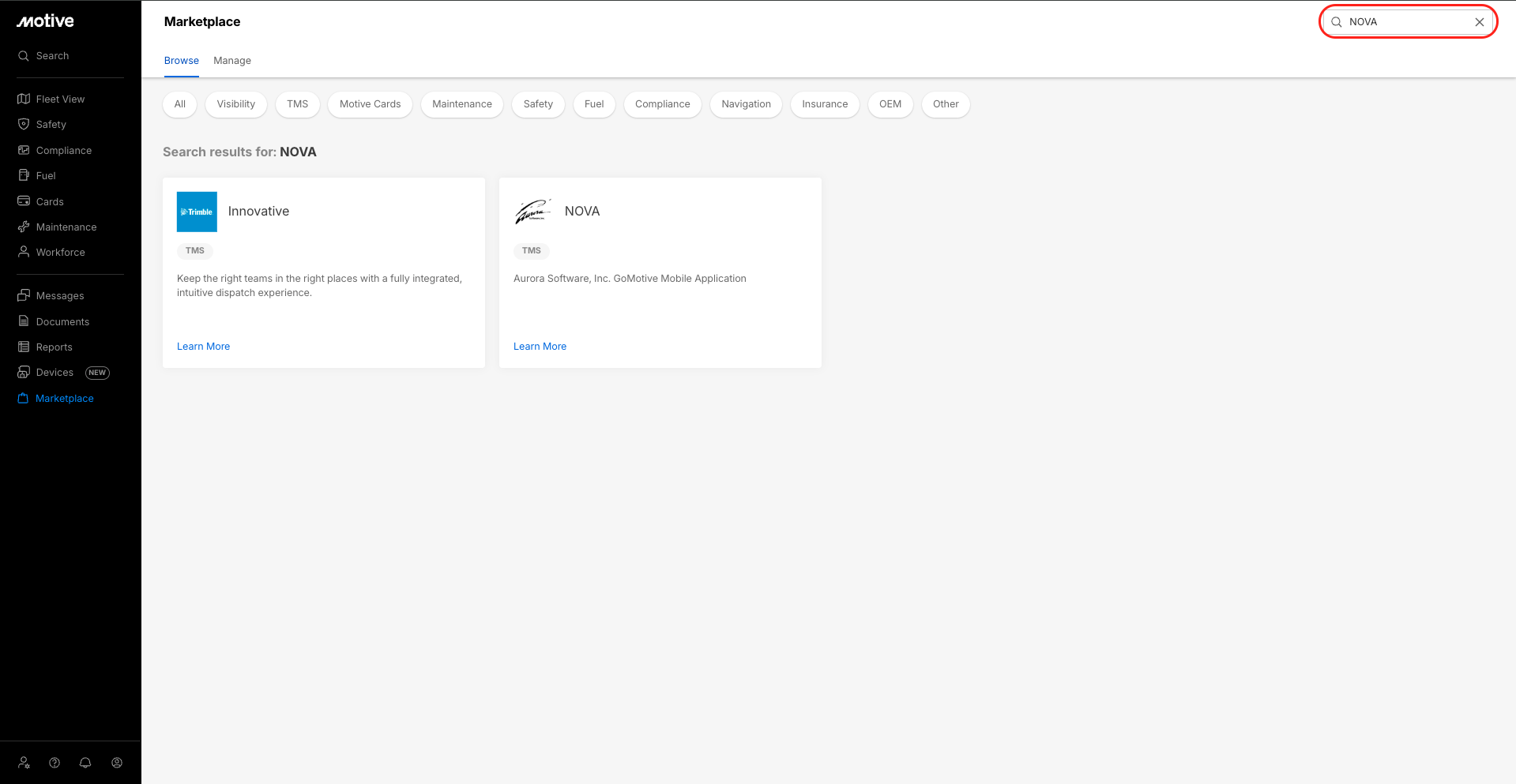Open the user profile icon

117,763
